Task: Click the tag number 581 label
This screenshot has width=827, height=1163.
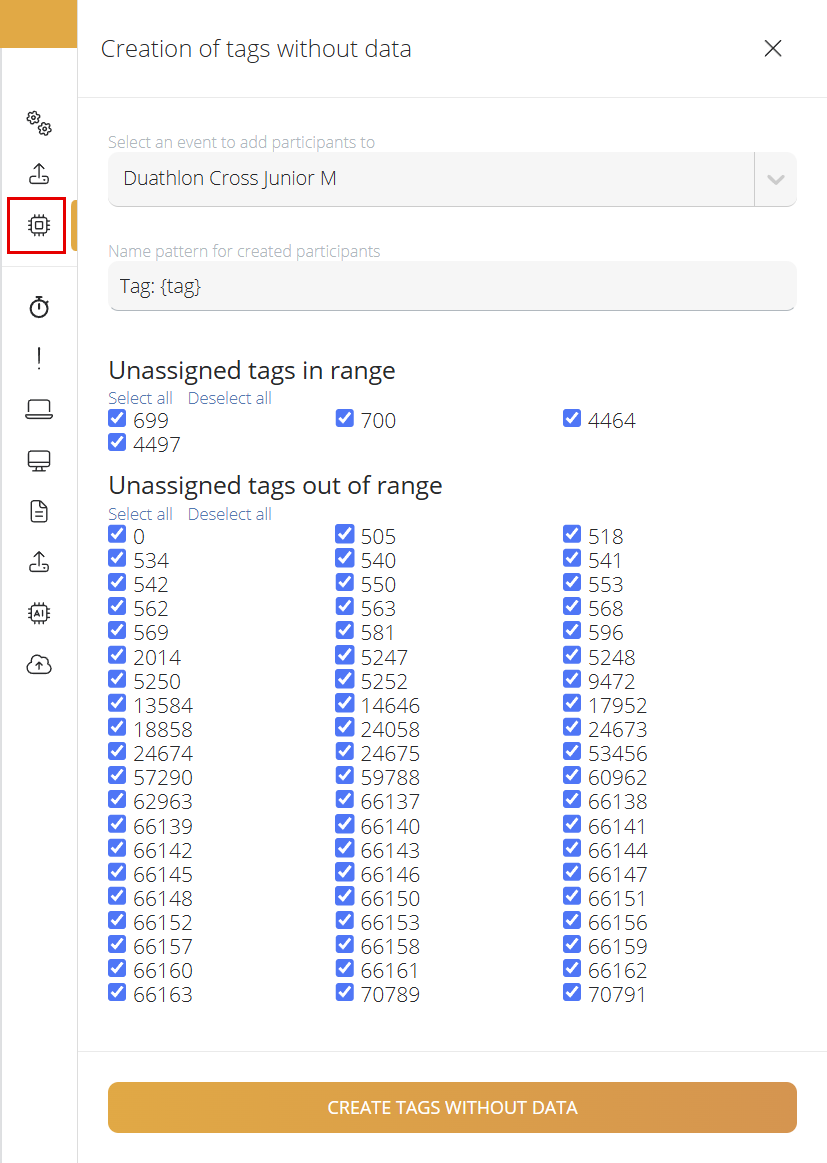Action: pyautogui.click(x=378, y=633)
